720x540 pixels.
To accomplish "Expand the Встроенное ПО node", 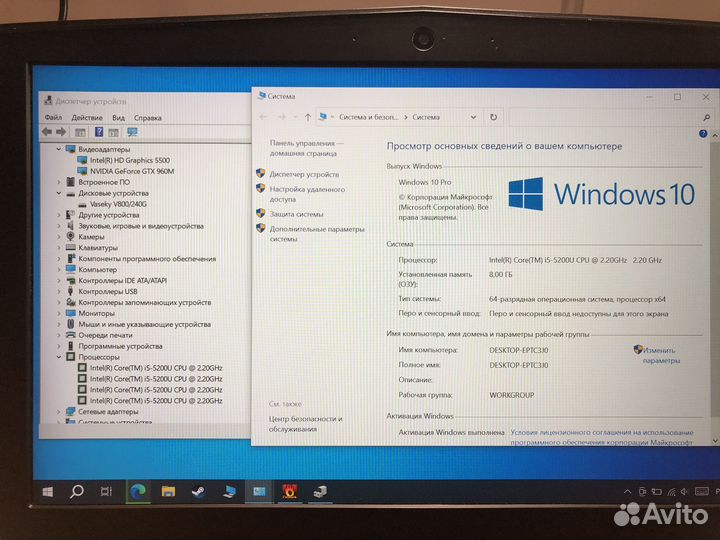I will tap(59, 182).
